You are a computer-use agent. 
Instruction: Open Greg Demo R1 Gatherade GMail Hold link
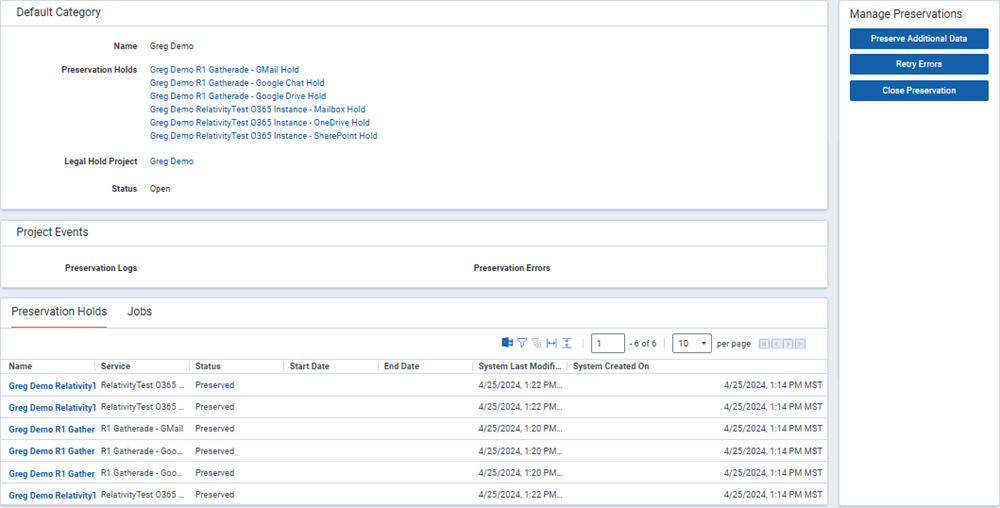[224, 69]
